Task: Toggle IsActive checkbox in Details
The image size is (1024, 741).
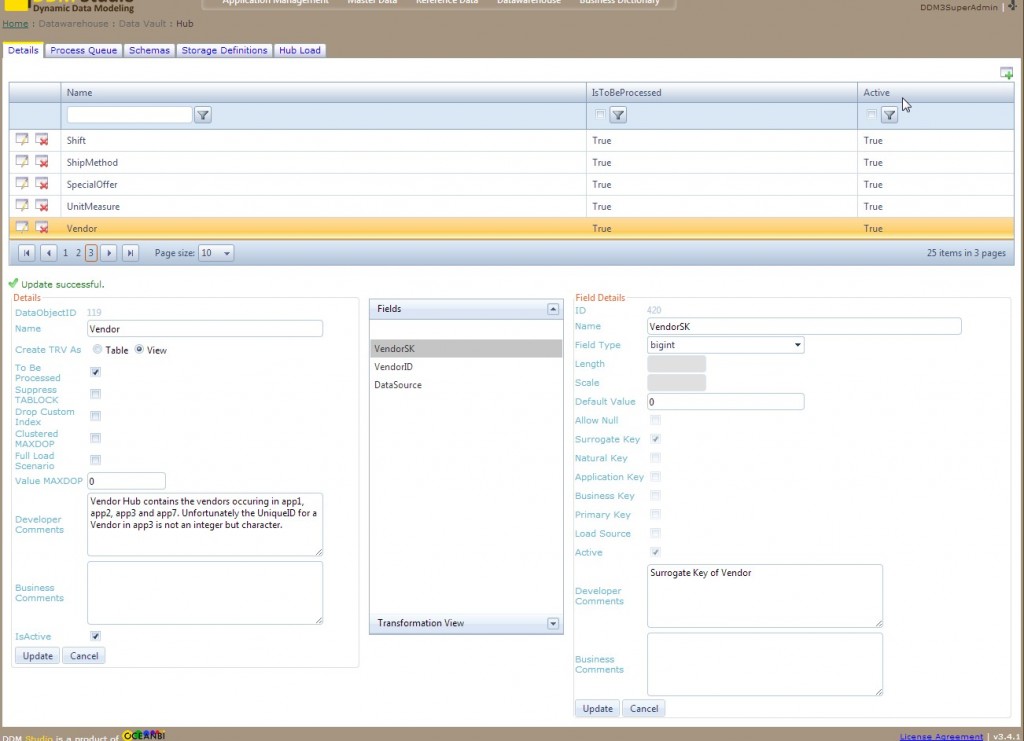Action: pyautogui.click(x=95, y=636)
